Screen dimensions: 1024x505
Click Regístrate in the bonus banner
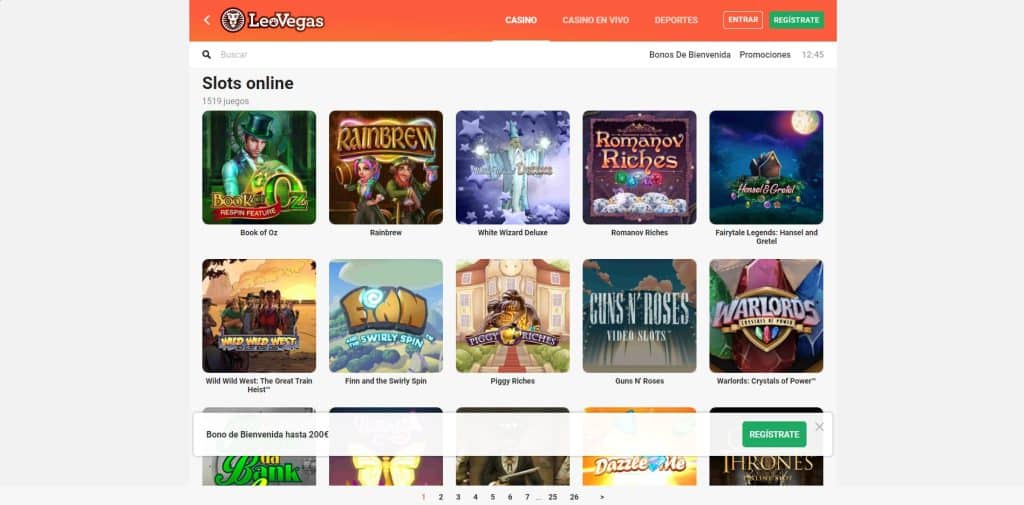(774, 434)
